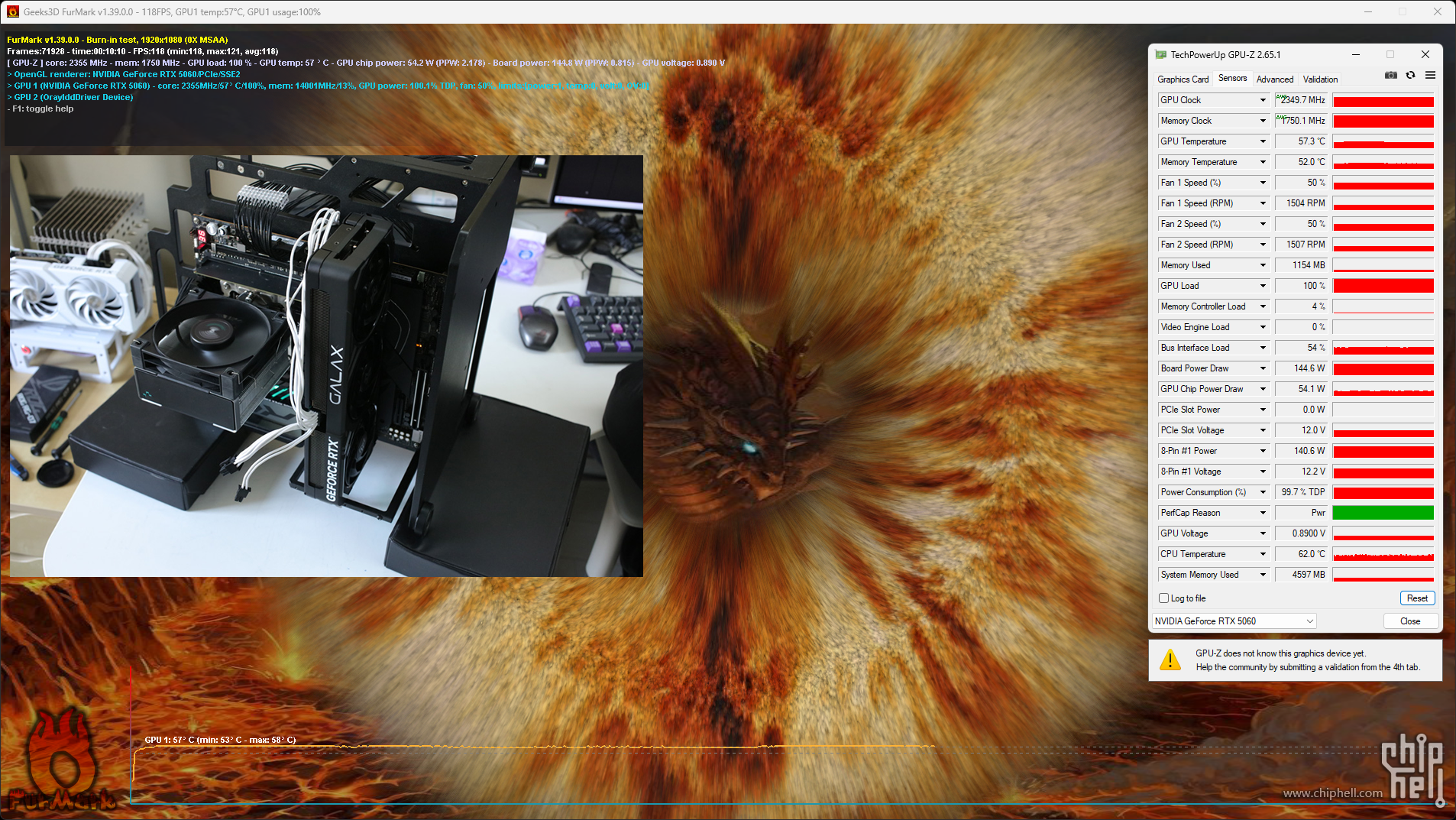Open the Validation tab

(1320, 79)
